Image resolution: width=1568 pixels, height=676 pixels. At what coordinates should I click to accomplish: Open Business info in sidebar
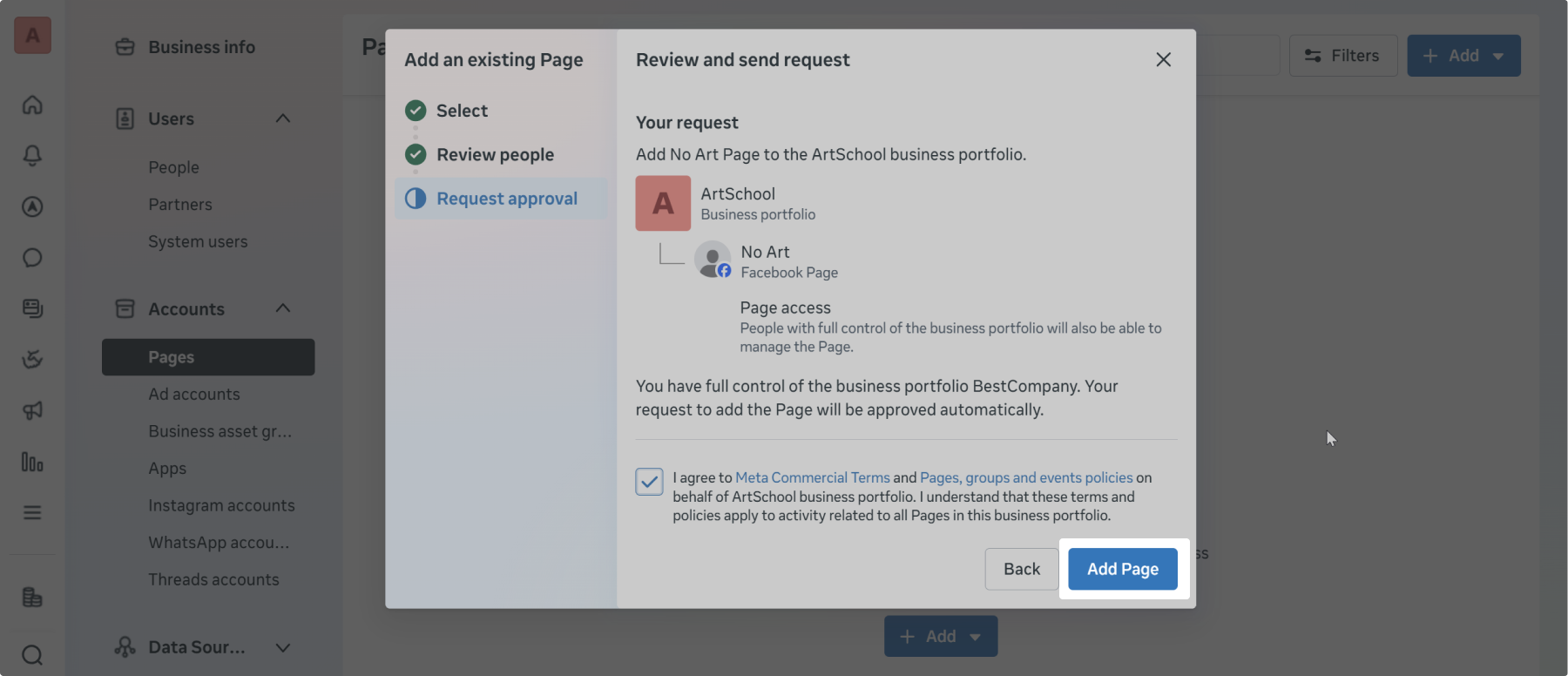[201, 47]
